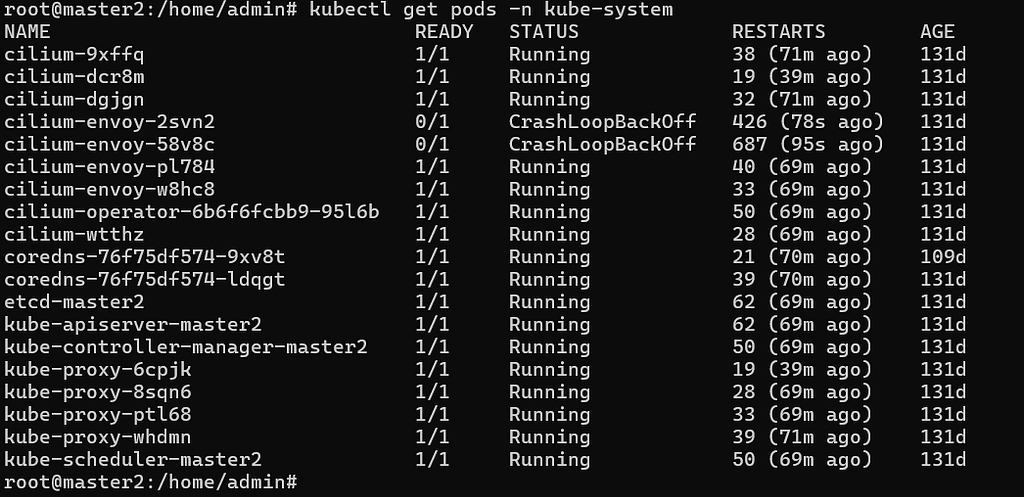Click the second CrashLoopBackOff status text
The height and width of the screenshot is (497, 1024).
pyautogui.click(x=602, y=144)
